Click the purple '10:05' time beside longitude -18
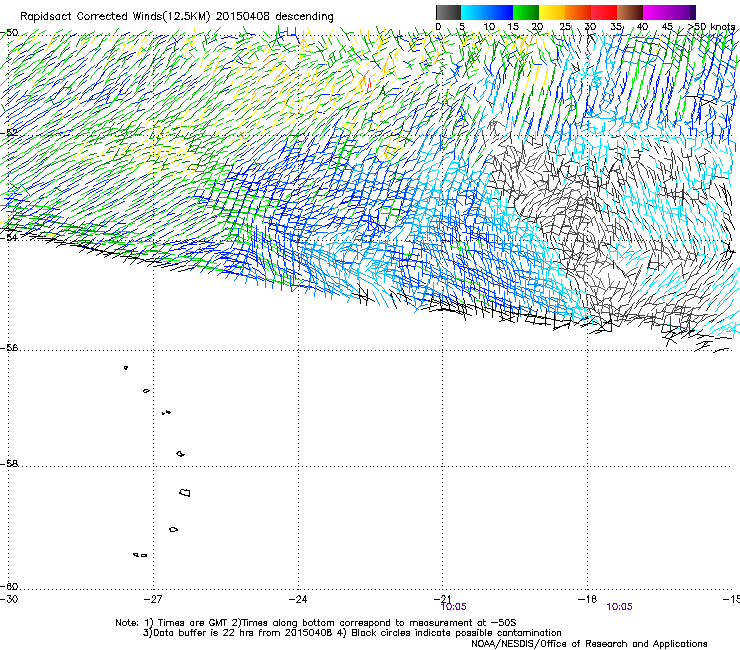 click(x=620, y=607)
